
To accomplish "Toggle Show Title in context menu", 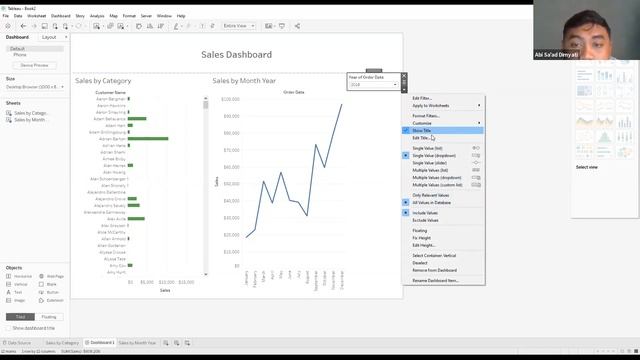I will tap(443, 131).
